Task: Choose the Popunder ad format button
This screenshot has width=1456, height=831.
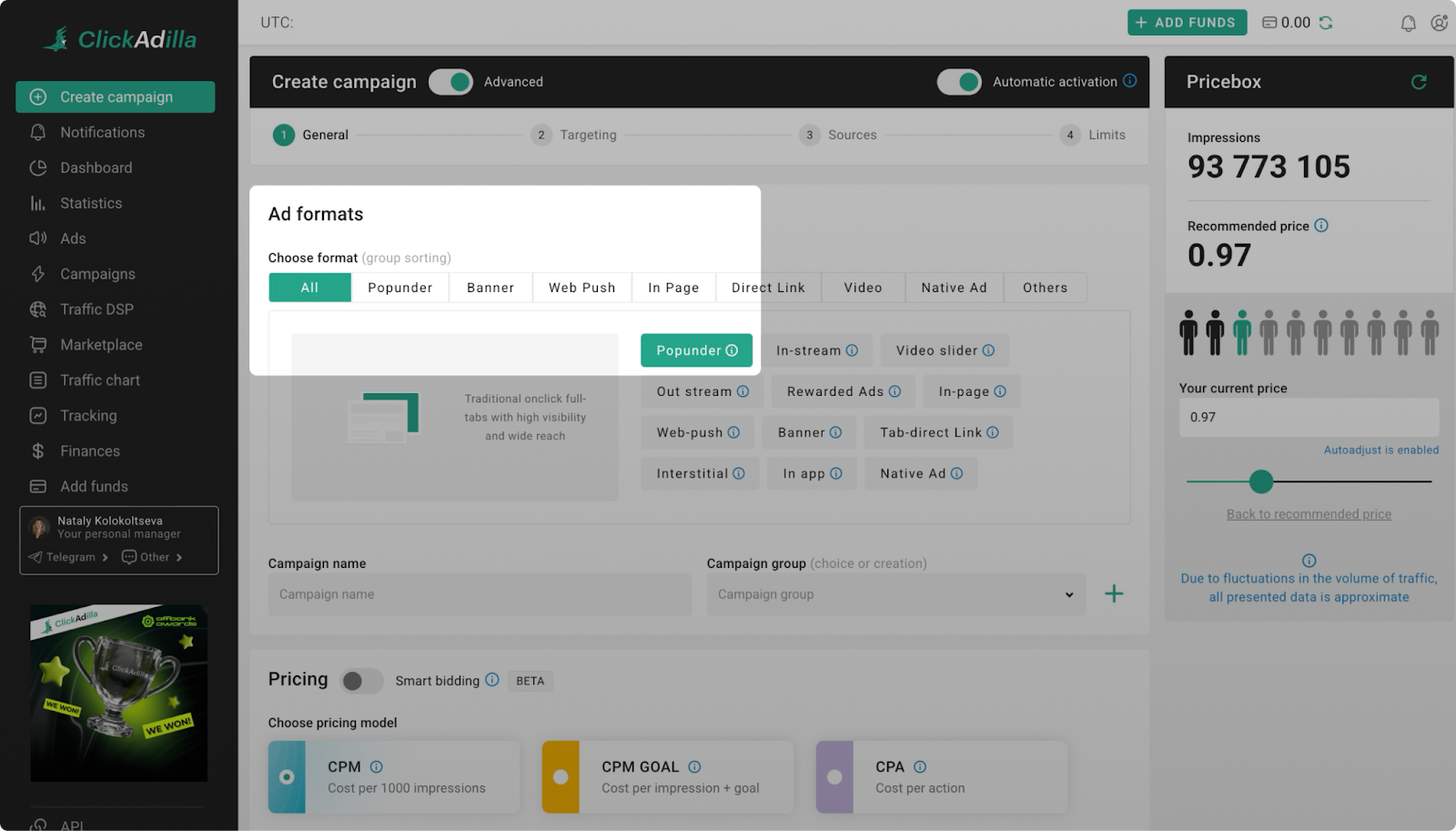Action: tap(696, 350)
